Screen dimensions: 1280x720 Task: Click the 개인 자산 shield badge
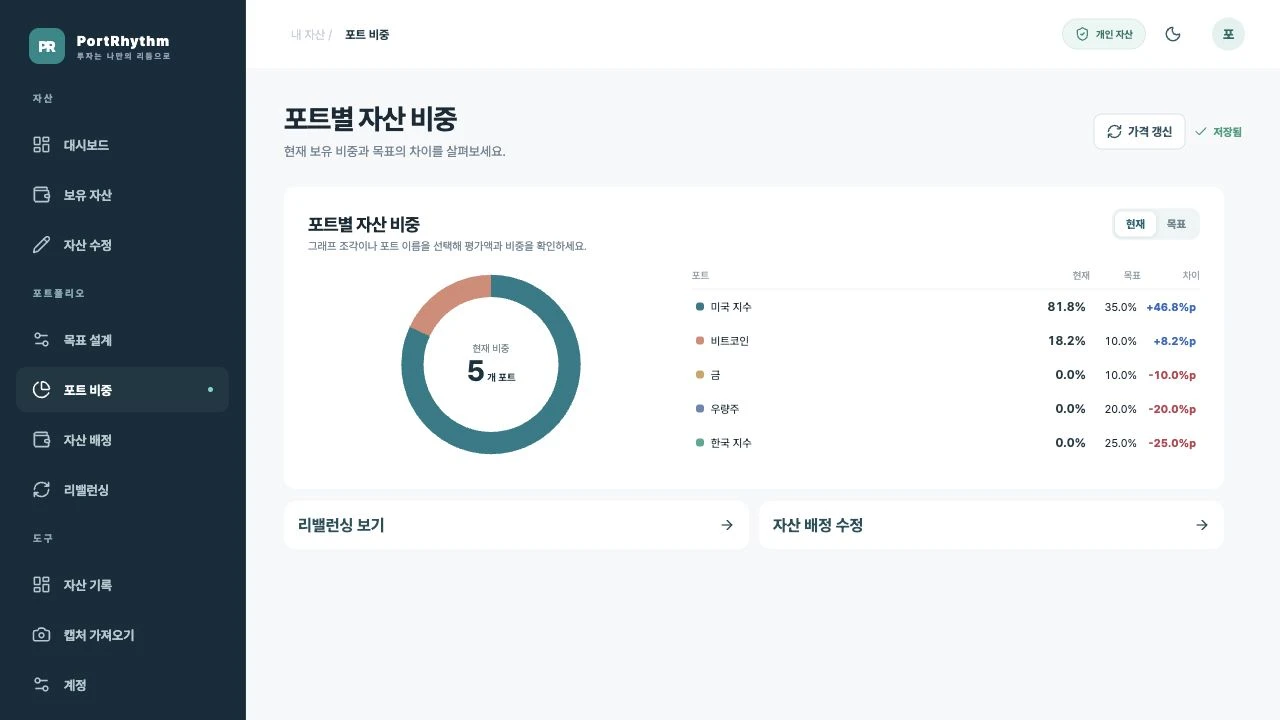coord(1104,34)
